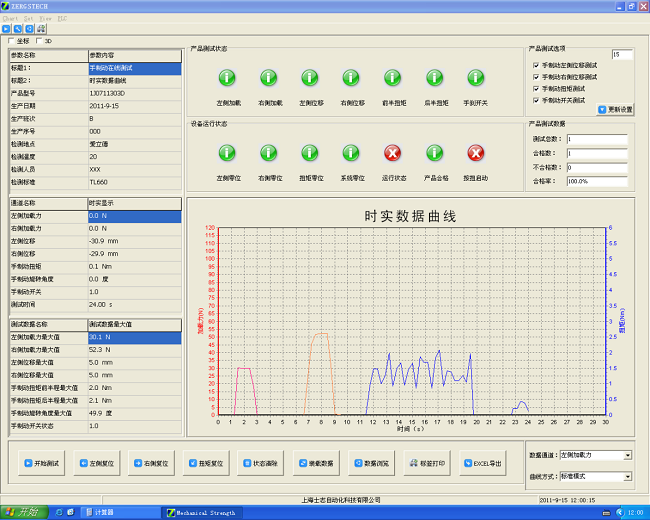This screenshot has height=520, width=650.
Task: Click the 右侧零位 green status indicator
Action: [x=269, y=153]
